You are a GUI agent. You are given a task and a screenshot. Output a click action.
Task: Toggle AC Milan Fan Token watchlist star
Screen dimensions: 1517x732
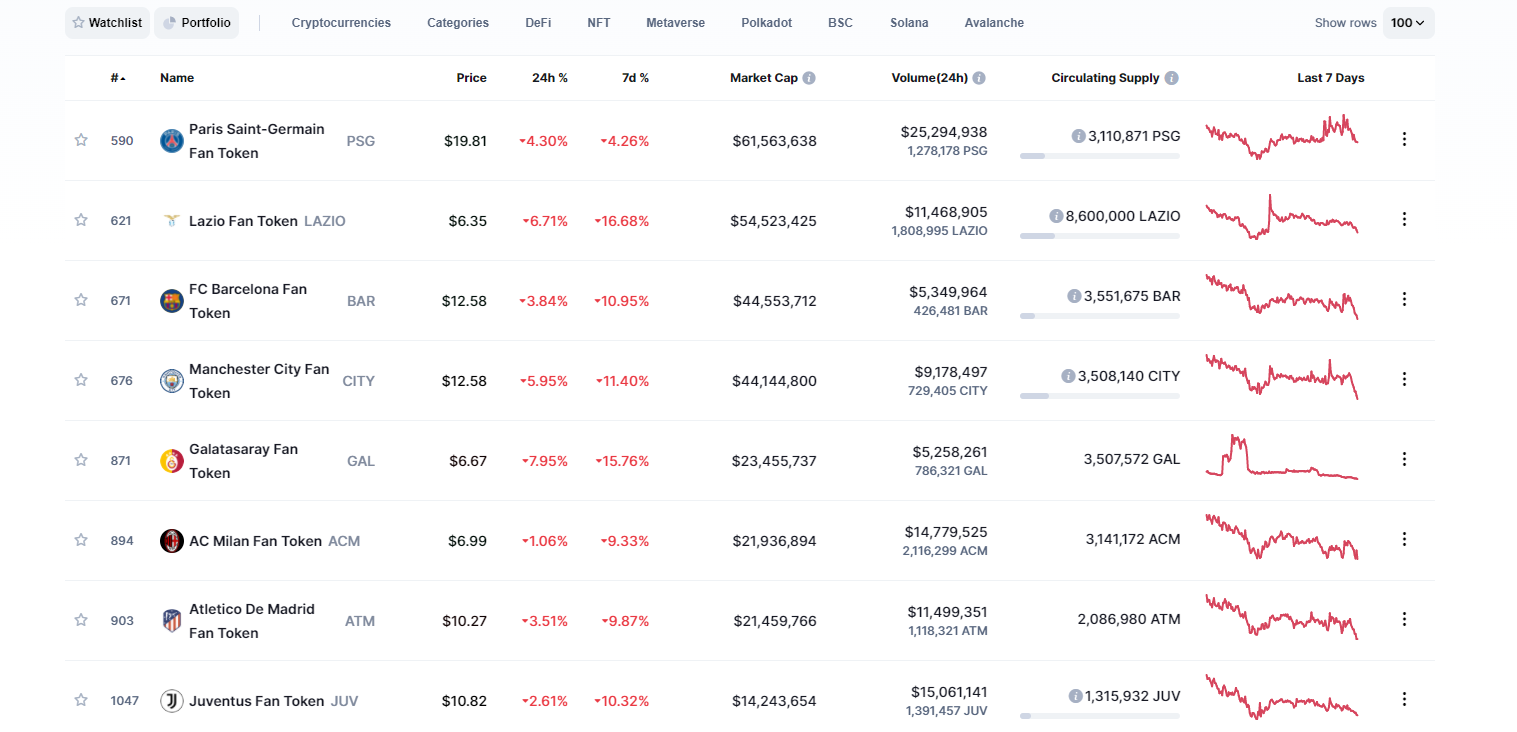coord(81,540)
